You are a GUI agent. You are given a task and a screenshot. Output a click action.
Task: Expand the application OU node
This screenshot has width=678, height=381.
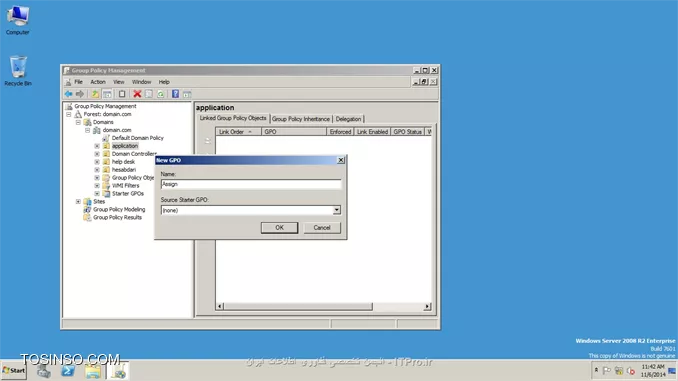point(97,146)
